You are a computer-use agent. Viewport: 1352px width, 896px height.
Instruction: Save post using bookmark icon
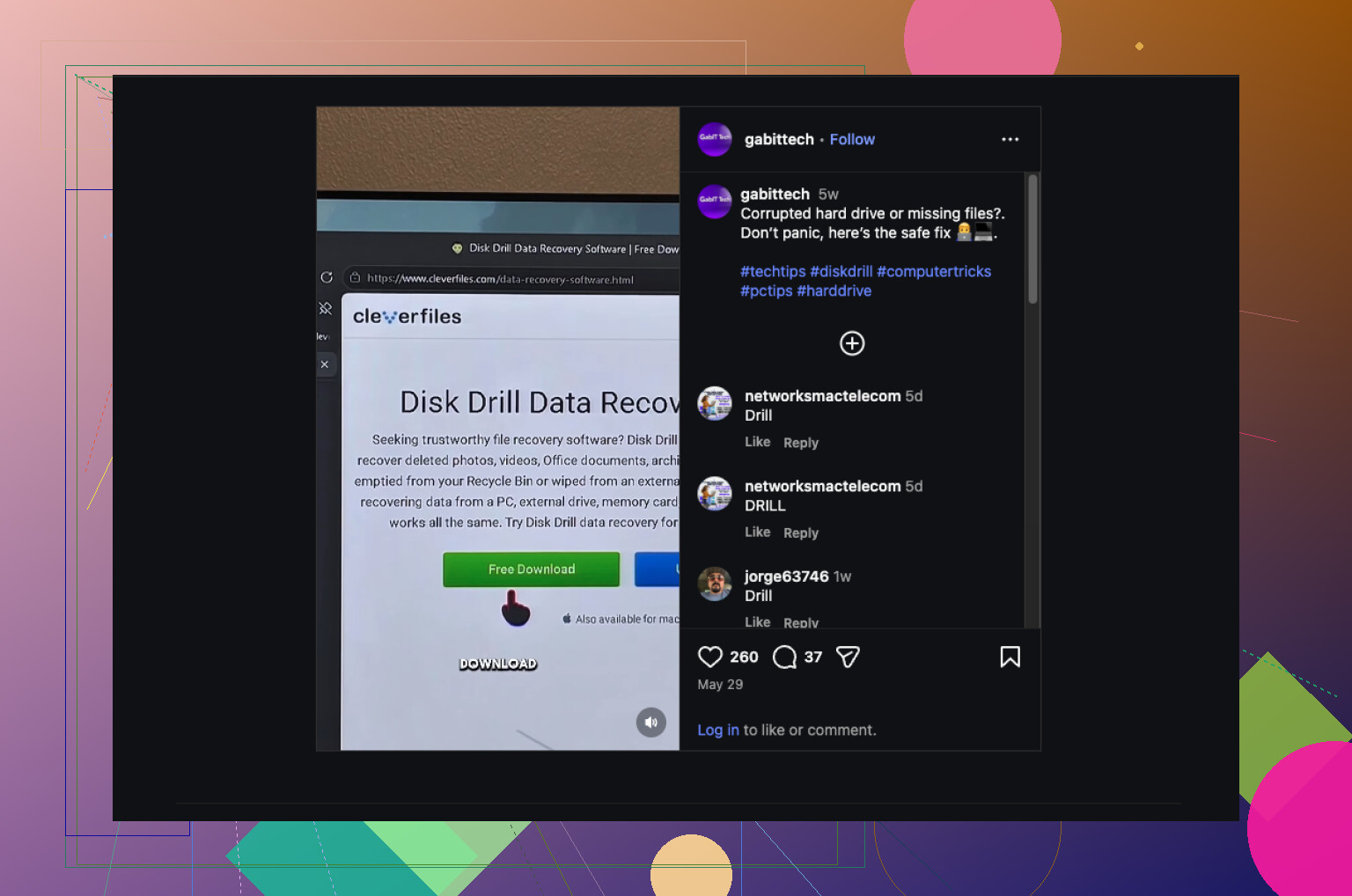1010,657
